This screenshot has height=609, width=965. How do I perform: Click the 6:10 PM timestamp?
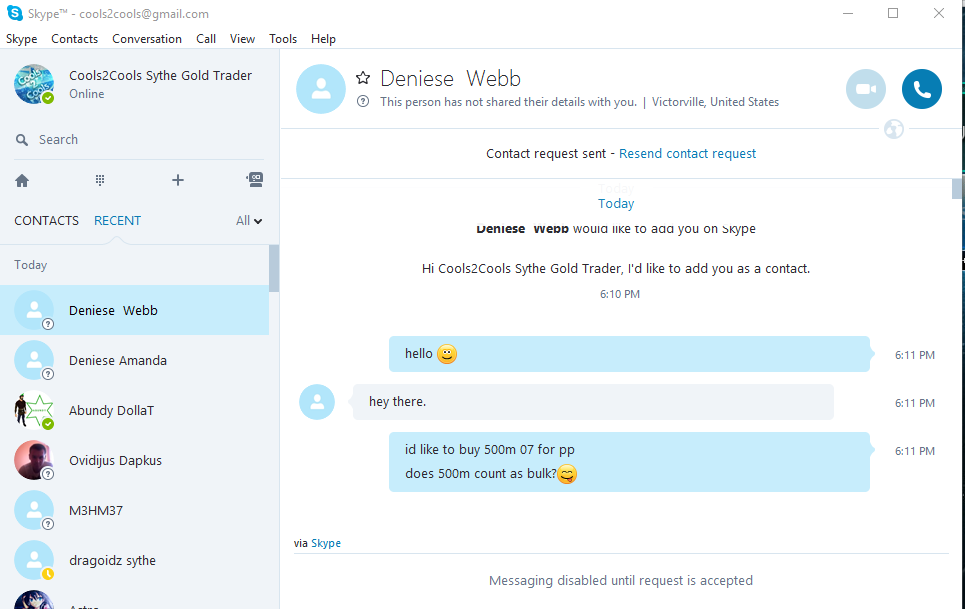(x=620, y=294)
